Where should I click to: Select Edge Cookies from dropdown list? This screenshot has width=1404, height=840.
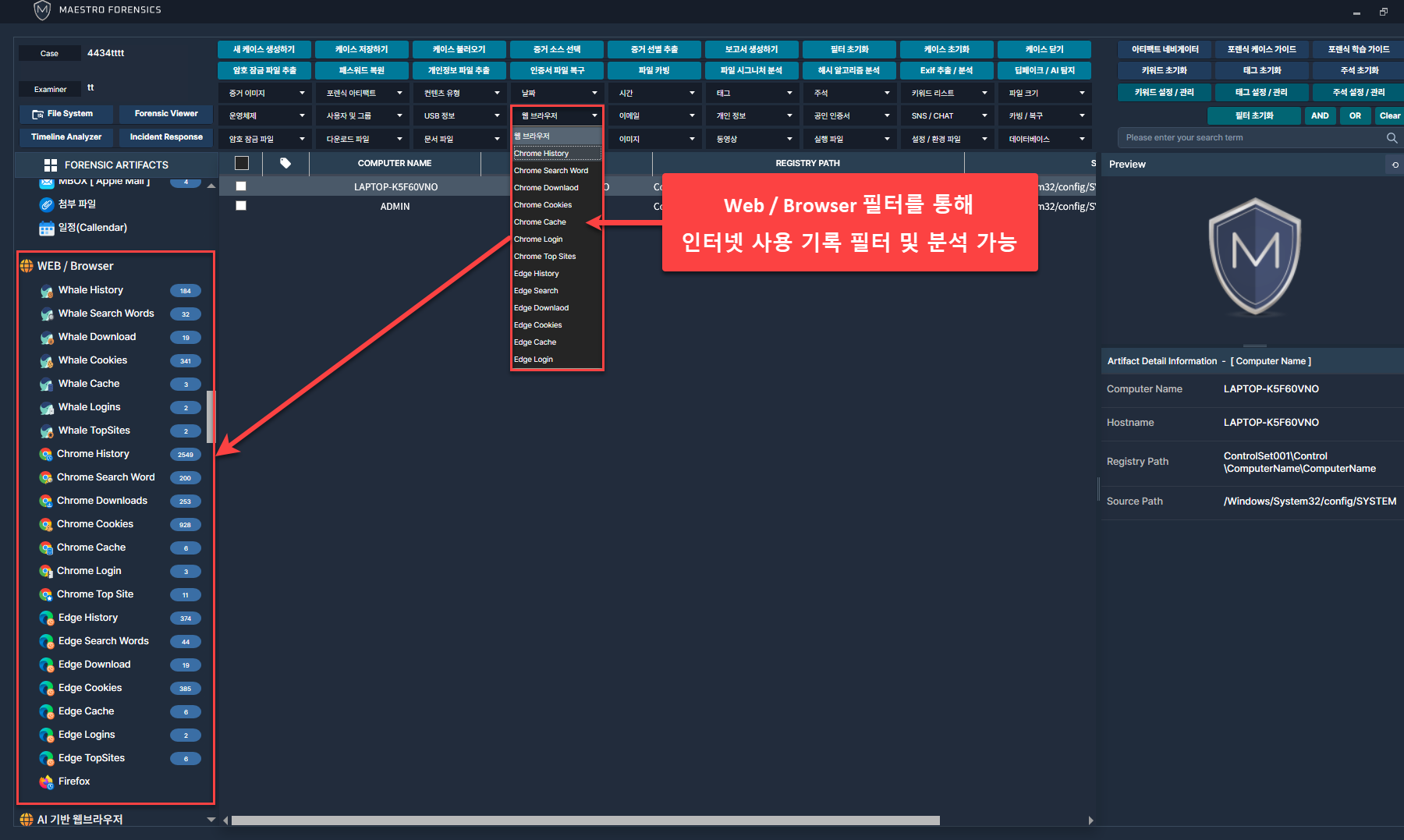[x=538, y=325]
